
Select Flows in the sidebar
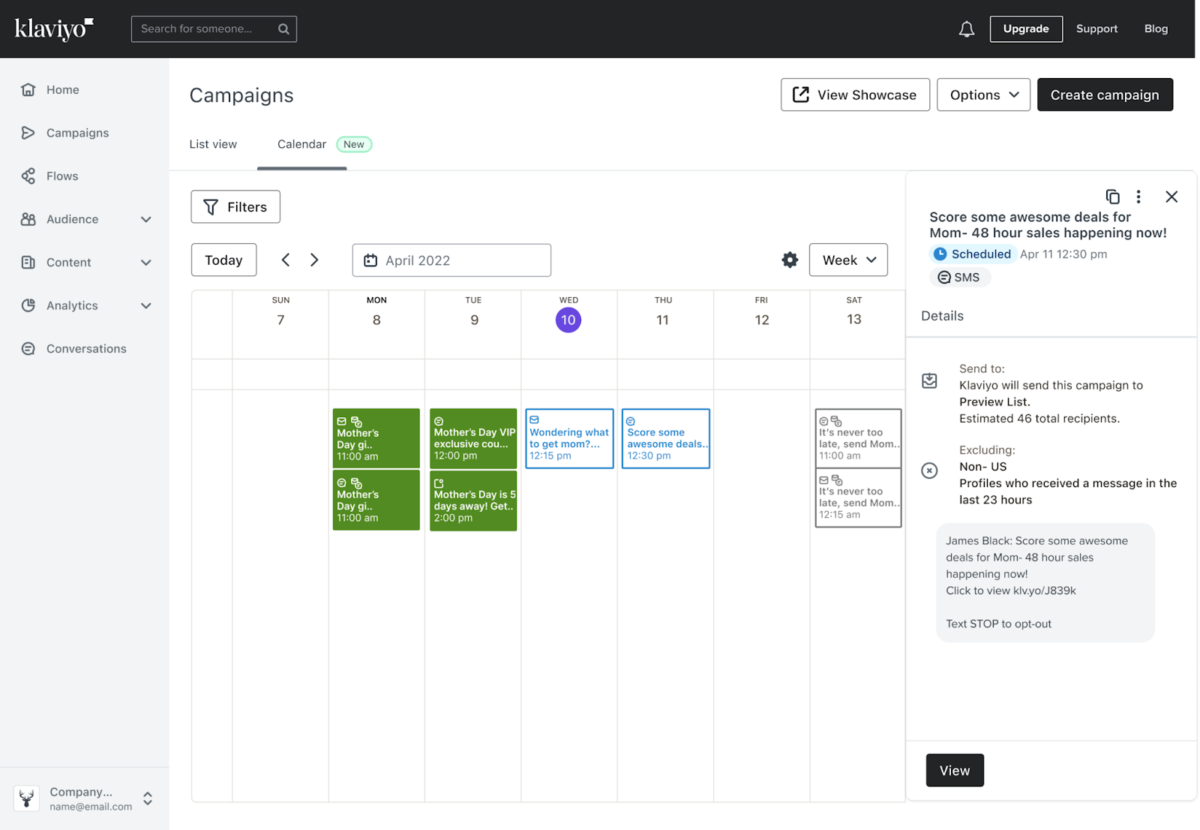60,175
